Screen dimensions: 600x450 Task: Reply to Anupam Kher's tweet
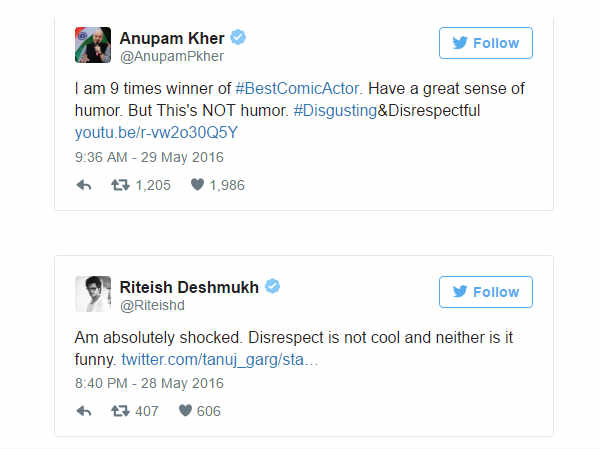point(84,185)
